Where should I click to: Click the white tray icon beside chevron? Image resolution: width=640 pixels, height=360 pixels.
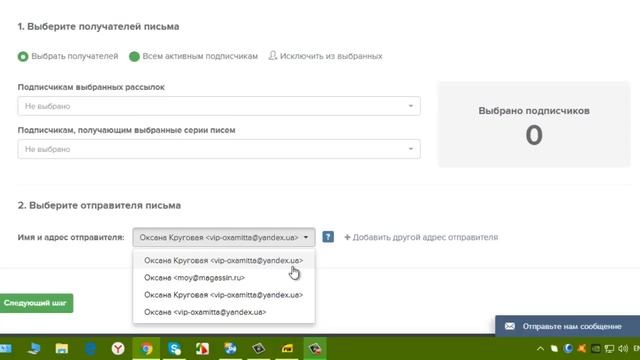[x=554, y=349]
